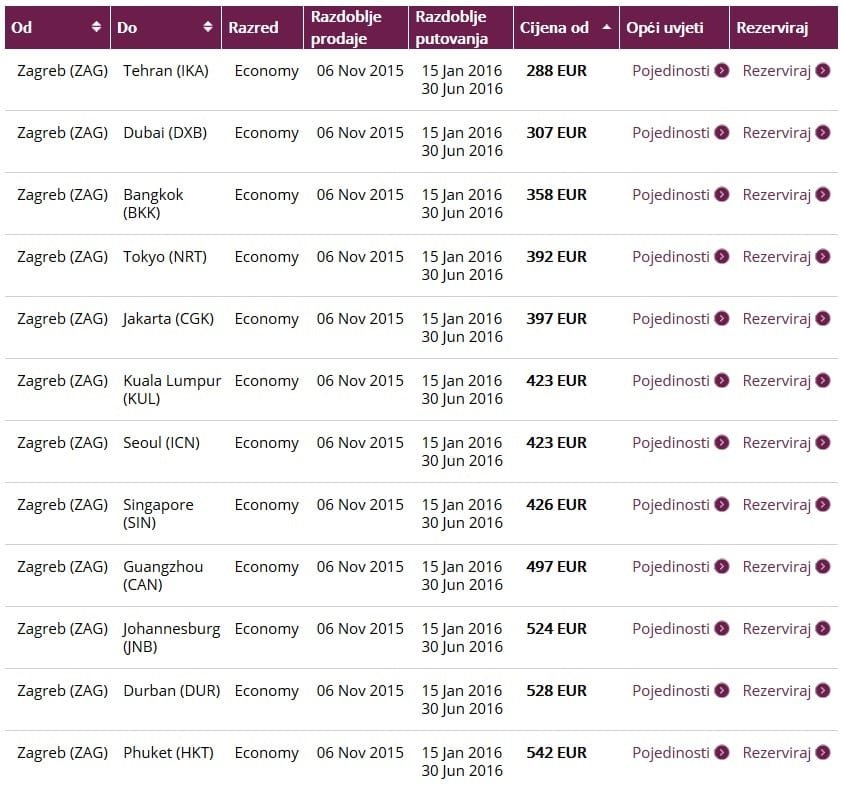Click the arrow icon beside Dubai Rezerviraj
The height and width of the screenshot is (785, 844).
point(822,132)
